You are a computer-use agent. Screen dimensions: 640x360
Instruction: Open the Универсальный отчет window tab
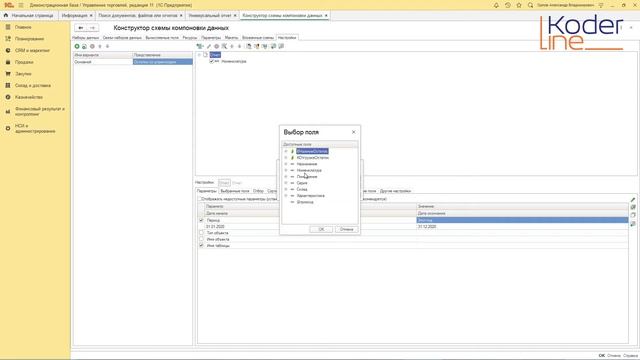pyautogui.click(x=210, y=16)
